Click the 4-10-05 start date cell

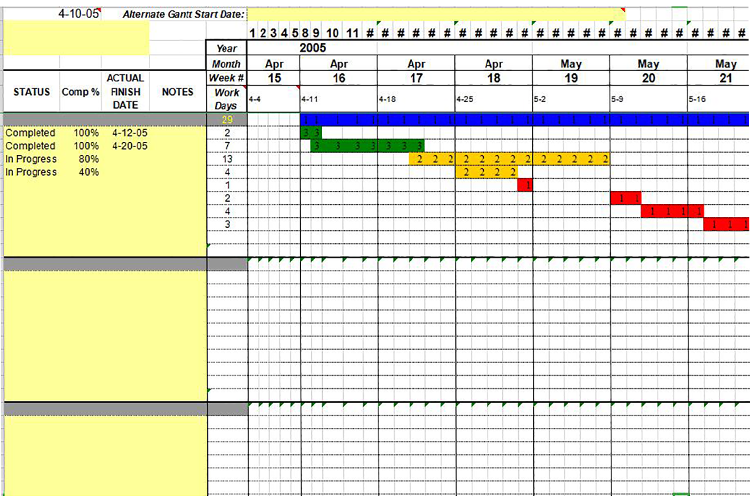pos(78,15)
